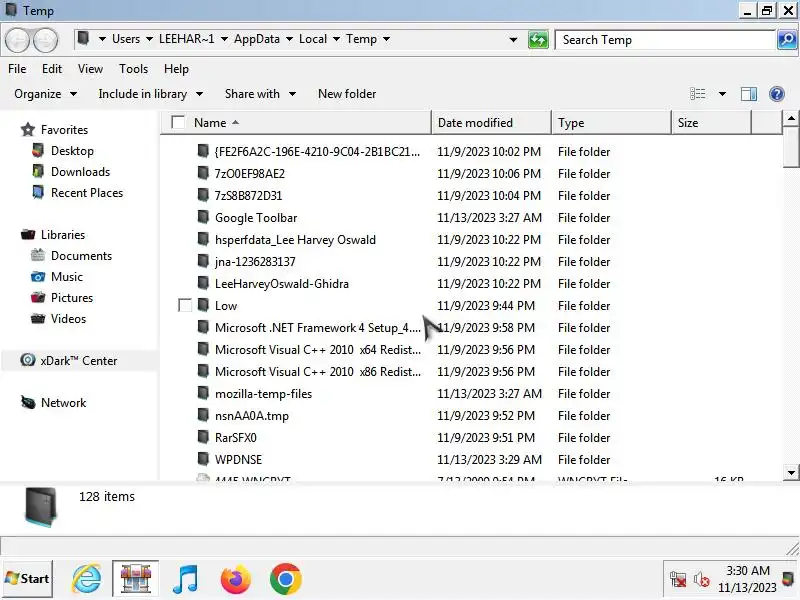
Task: Expand the dropdown arrow after Users
Action: [149, 39]
